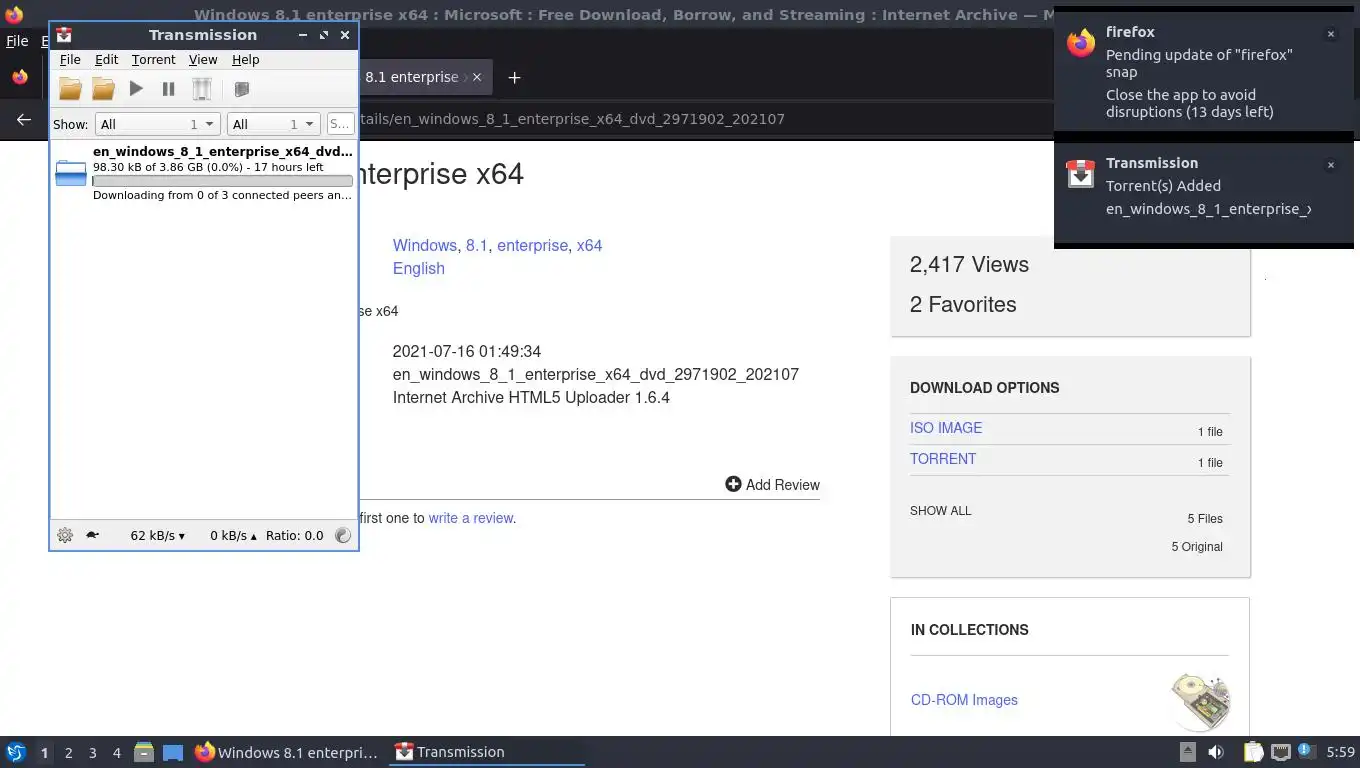Open torrent properties icon in Transmission toolbar

[x=241, y=89]
